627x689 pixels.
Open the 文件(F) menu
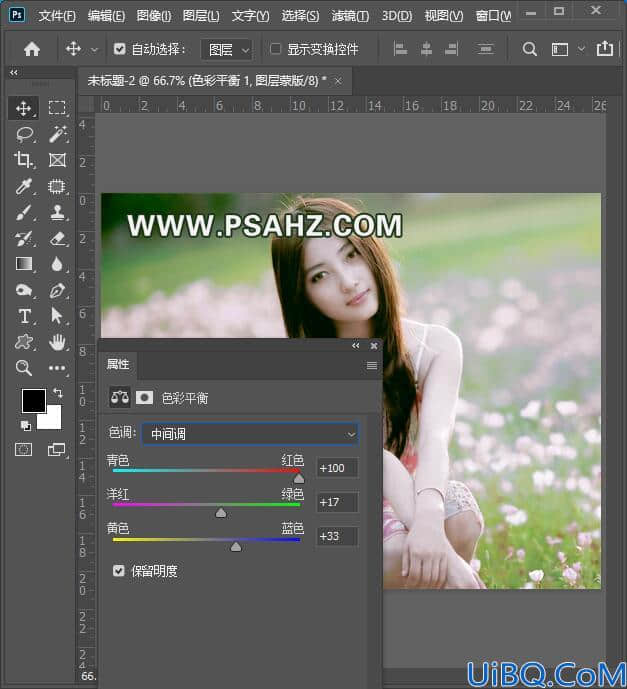[x=57, y=16]
